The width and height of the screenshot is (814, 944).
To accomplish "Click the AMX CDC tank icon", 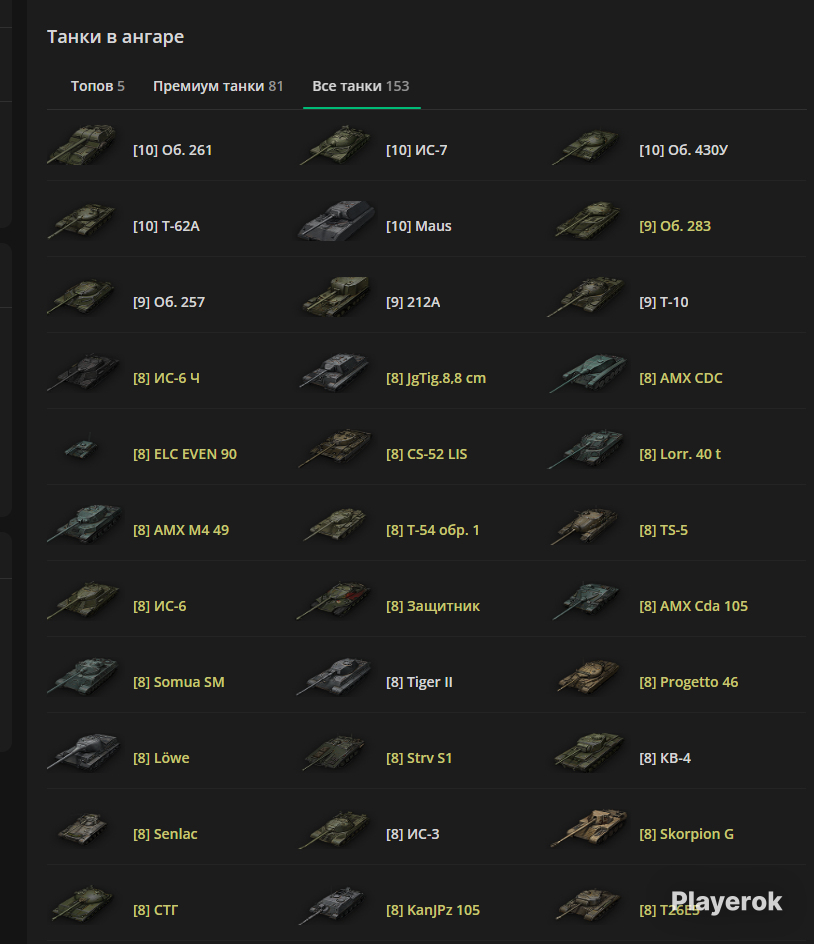I will (x=588, y=372).
